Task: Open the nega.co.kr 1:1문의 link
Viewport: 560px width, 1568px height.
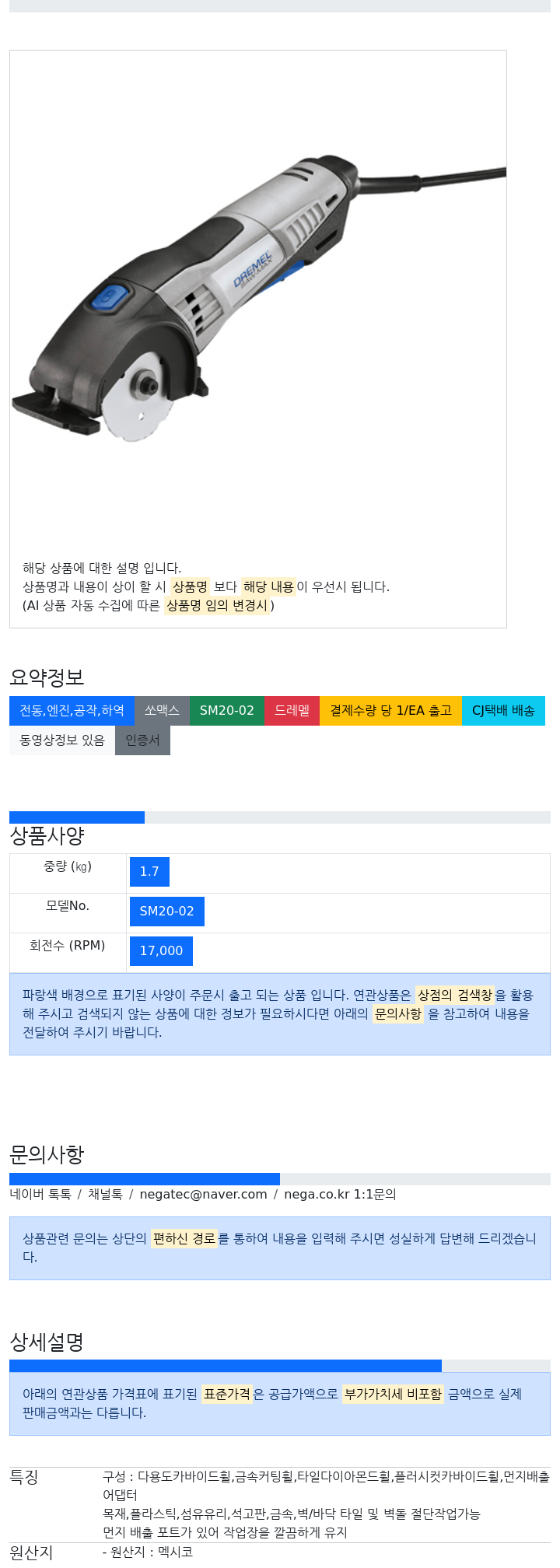Action: 340,1195
